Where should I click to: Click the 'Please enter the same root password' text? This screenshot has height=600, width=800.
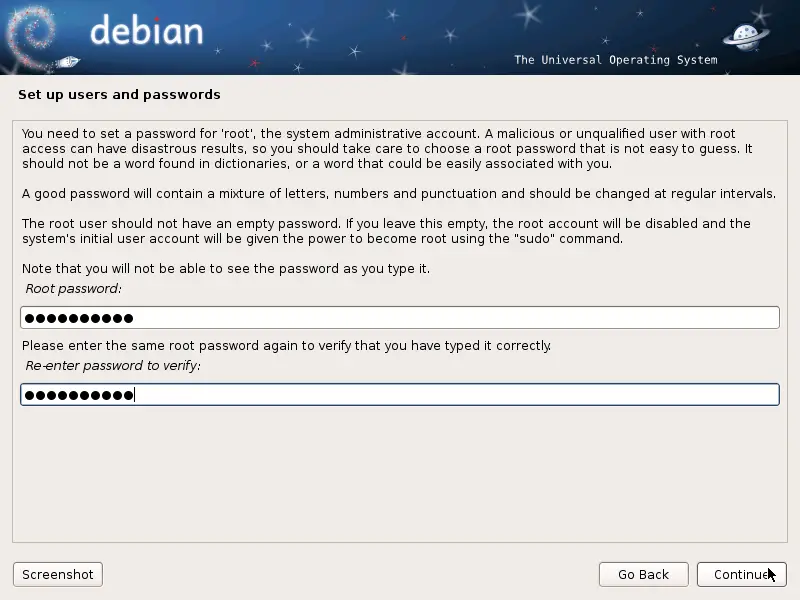click(286, 346)
